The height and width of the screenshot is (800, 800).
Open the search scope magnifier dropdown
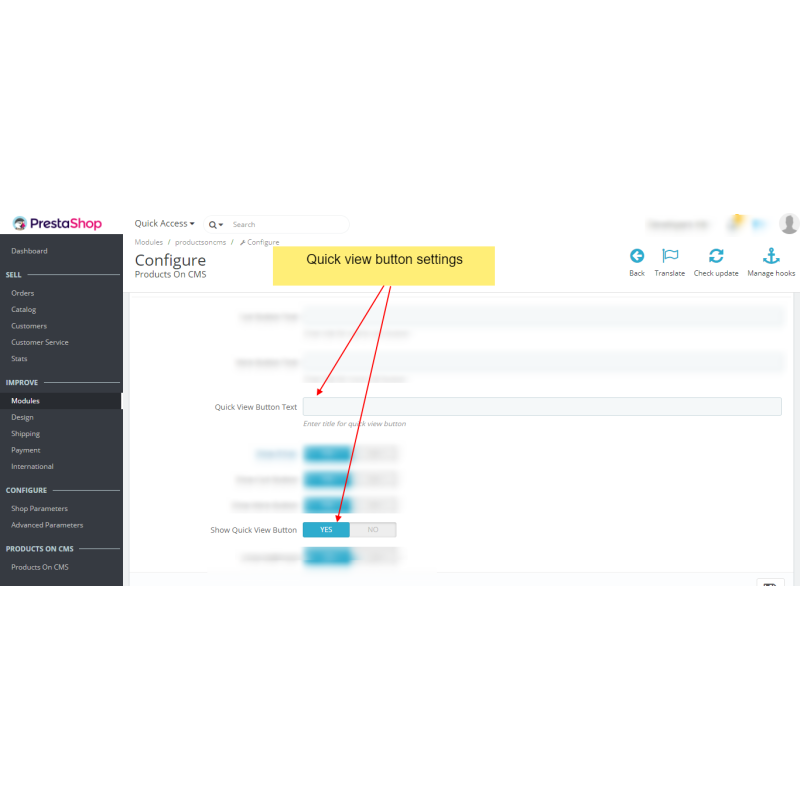pos(215,224)
